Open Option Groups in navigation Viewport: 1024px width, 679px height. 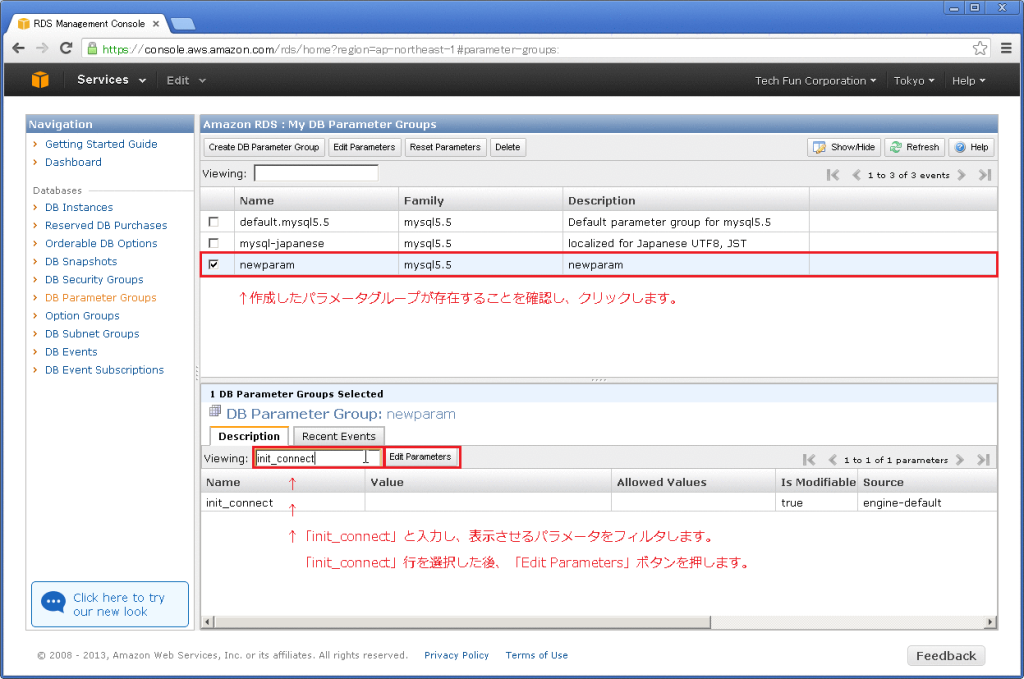click(x=82, y=316)
